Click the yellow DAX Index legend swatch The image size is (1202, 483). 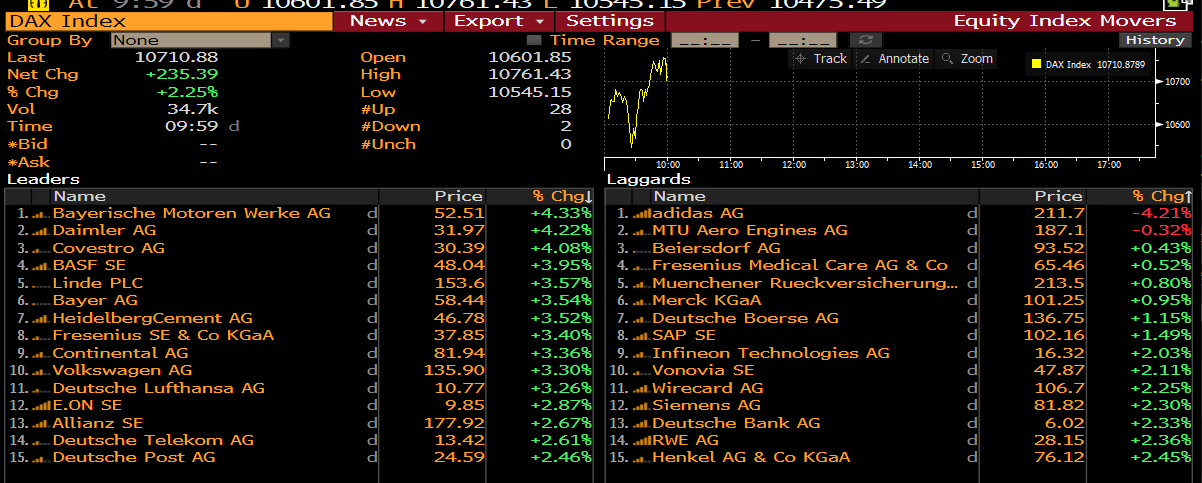pyautogui.click(x=1035, y=65)
